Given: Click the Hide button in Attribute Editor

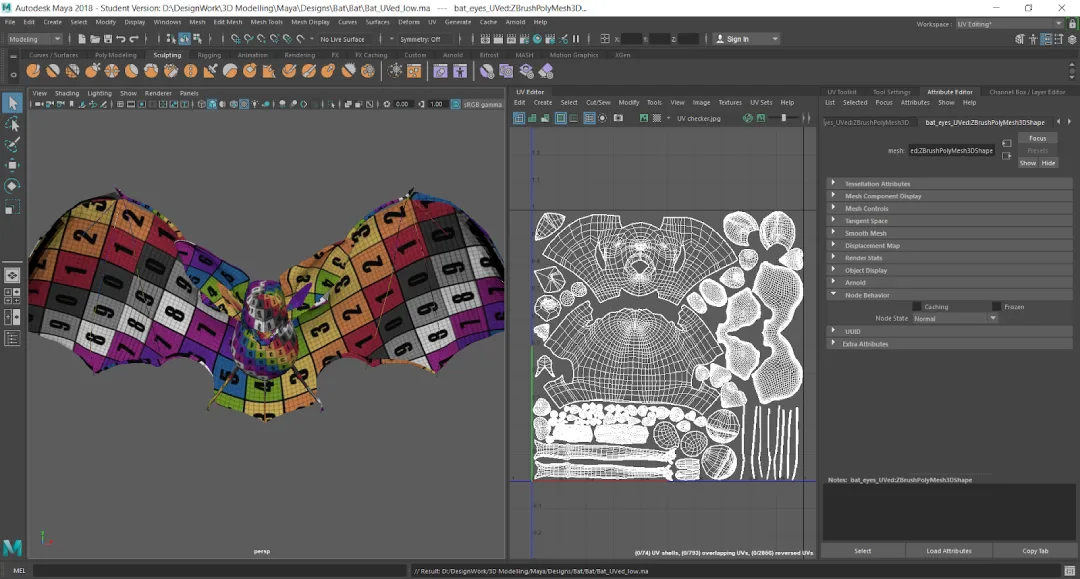Looking at the screenshot, I should (1048, 163).
